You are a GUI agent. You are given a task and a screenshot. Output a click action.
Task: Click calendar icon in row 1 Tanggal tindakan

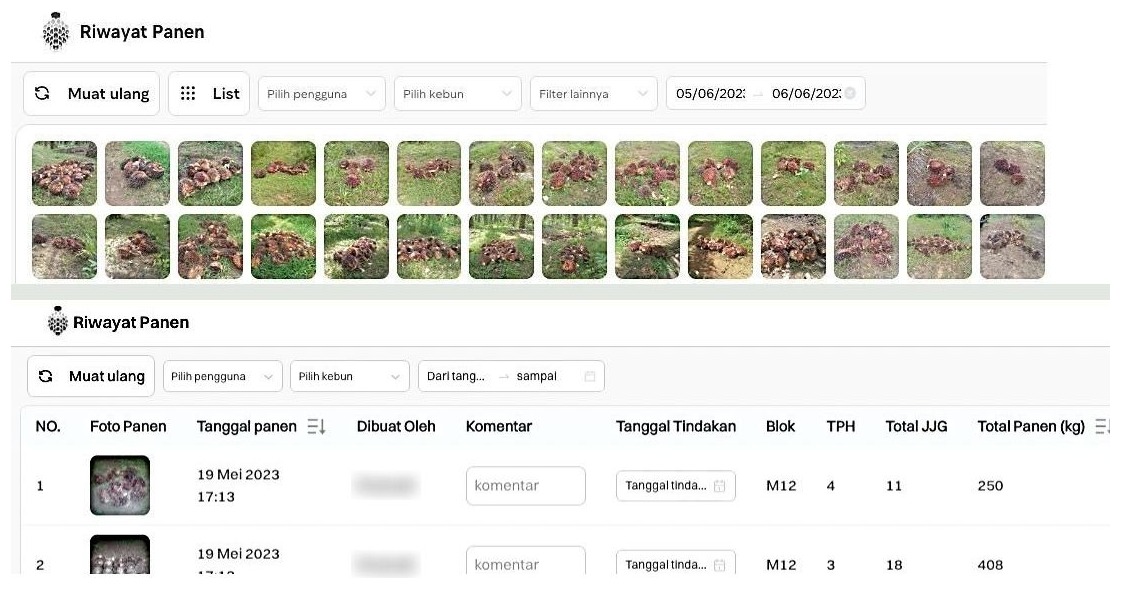pos(719,486)
